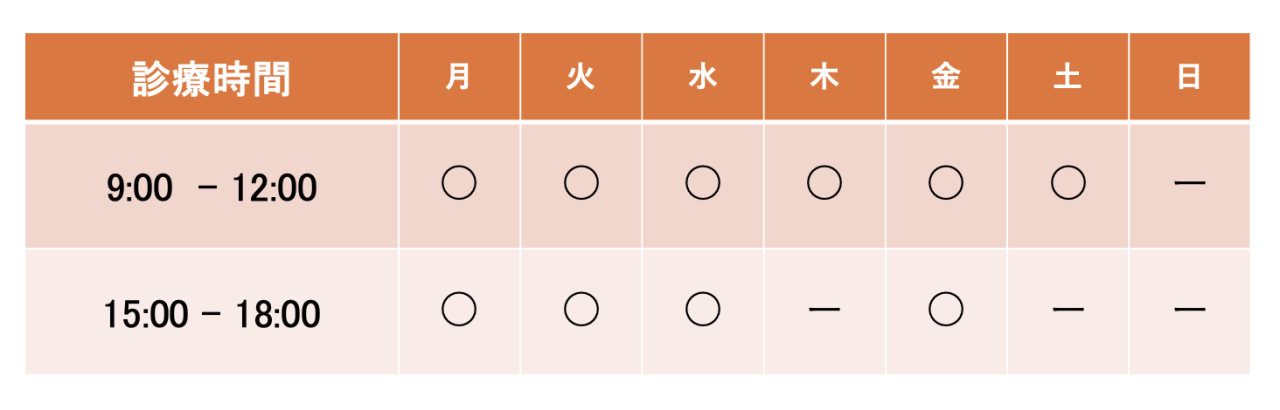The width and height of the screenshot is (1280, 410).
Task: Select the 月 column header
Action: (458, 79)
